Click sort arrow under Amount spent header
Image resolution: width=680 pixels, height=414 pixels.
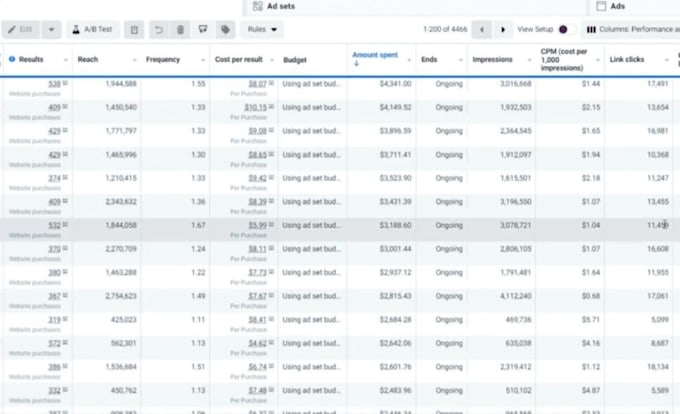[356, 64]
